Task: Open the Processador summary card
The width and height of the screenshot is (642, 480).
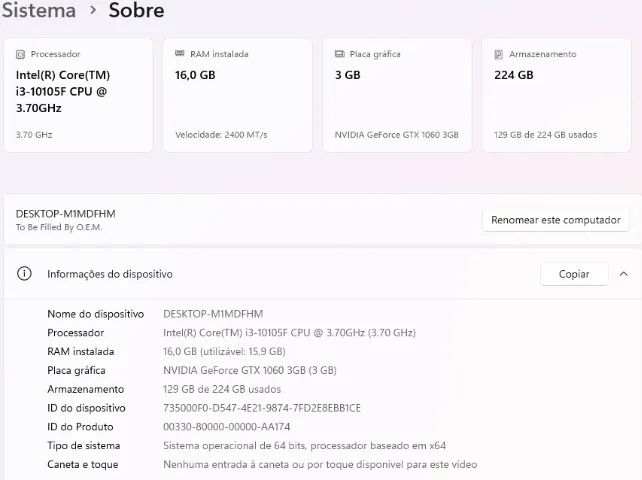Action: click(78, 95)
